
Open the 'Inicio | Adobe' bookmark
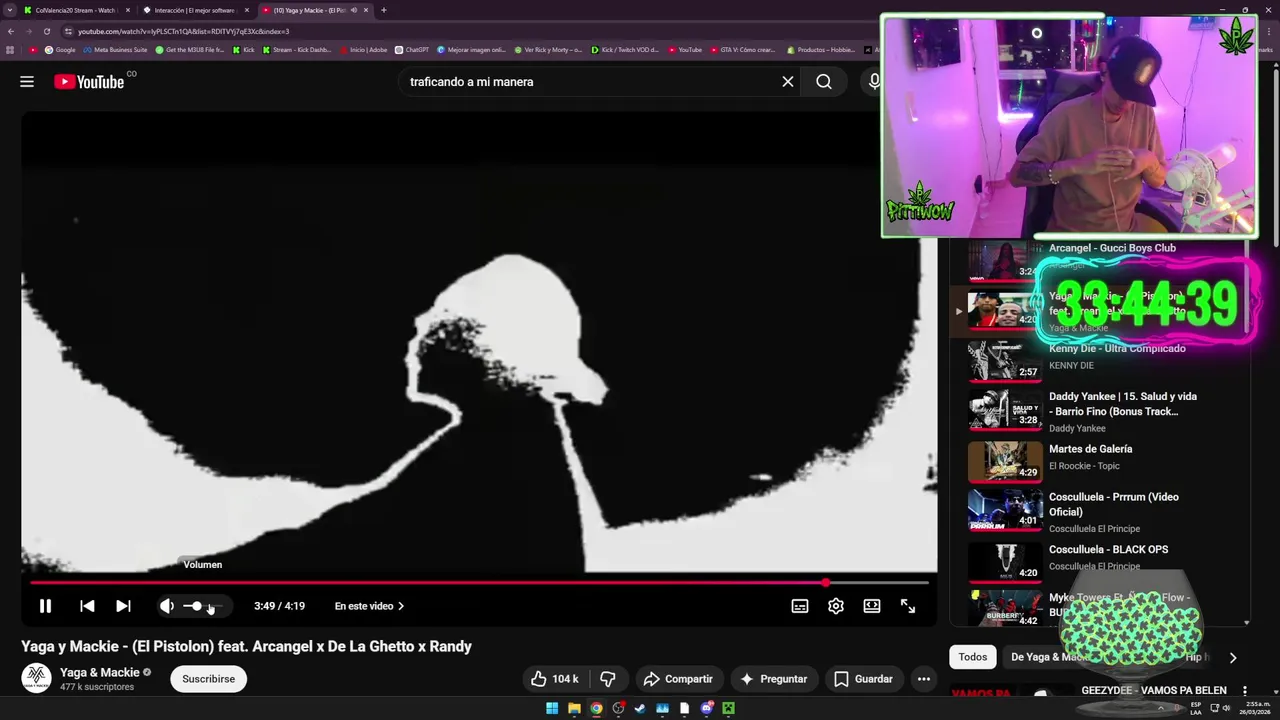coord(363,50)
